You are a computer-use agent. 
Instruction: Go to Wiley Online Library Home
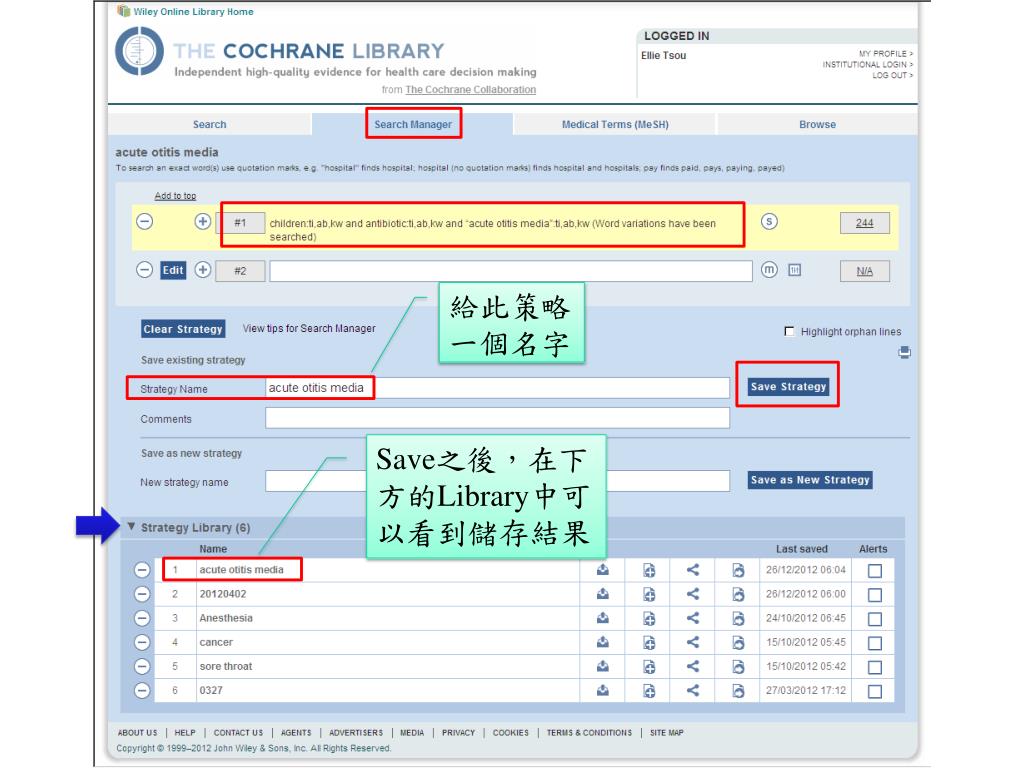[x=193, y=12]
